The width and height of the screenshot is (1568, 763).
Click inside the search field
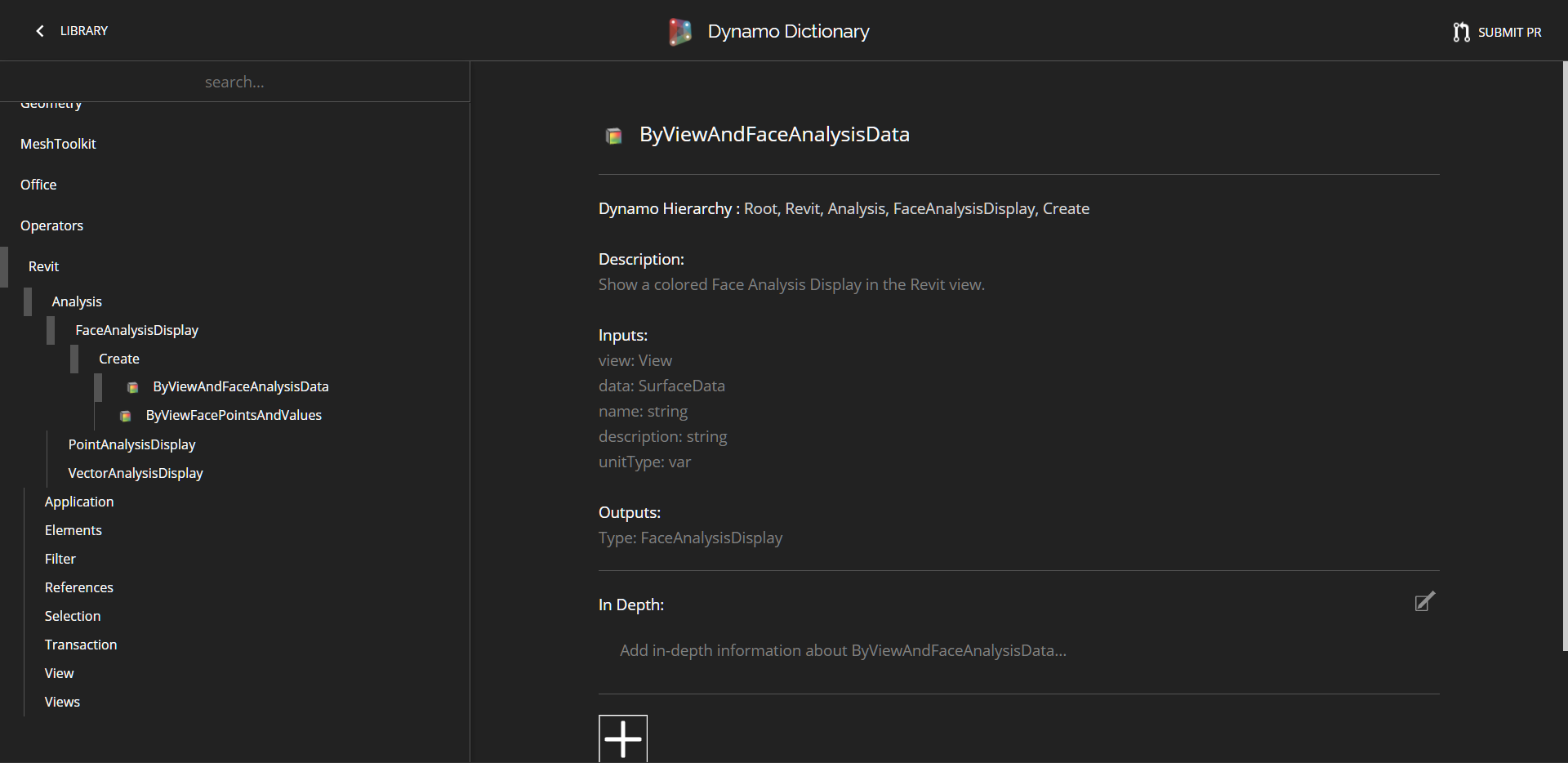click(234, 81)
